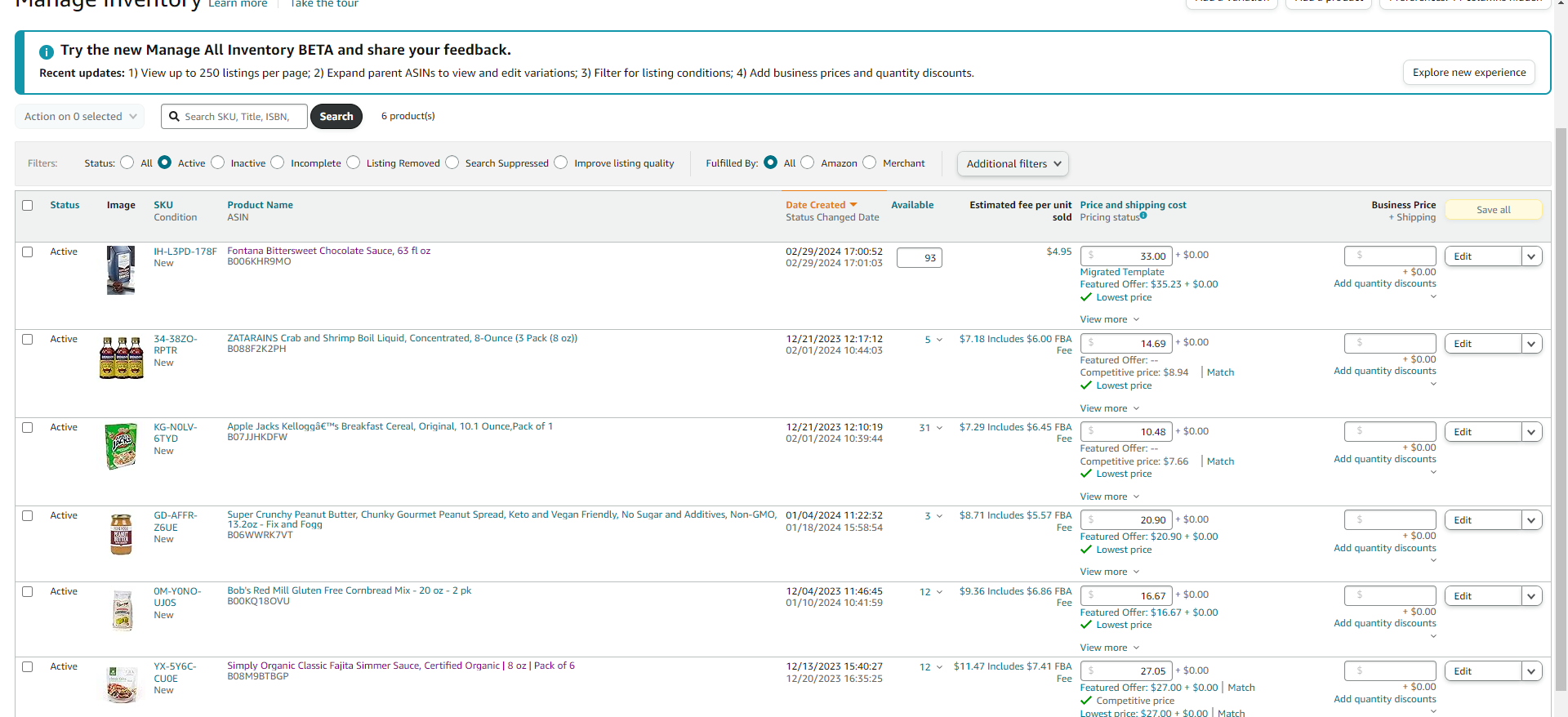Open Edit dropdown arrow for Apple Jacks
The width and height of the screenshot is (1568, 717).
tap(1532, 432)
